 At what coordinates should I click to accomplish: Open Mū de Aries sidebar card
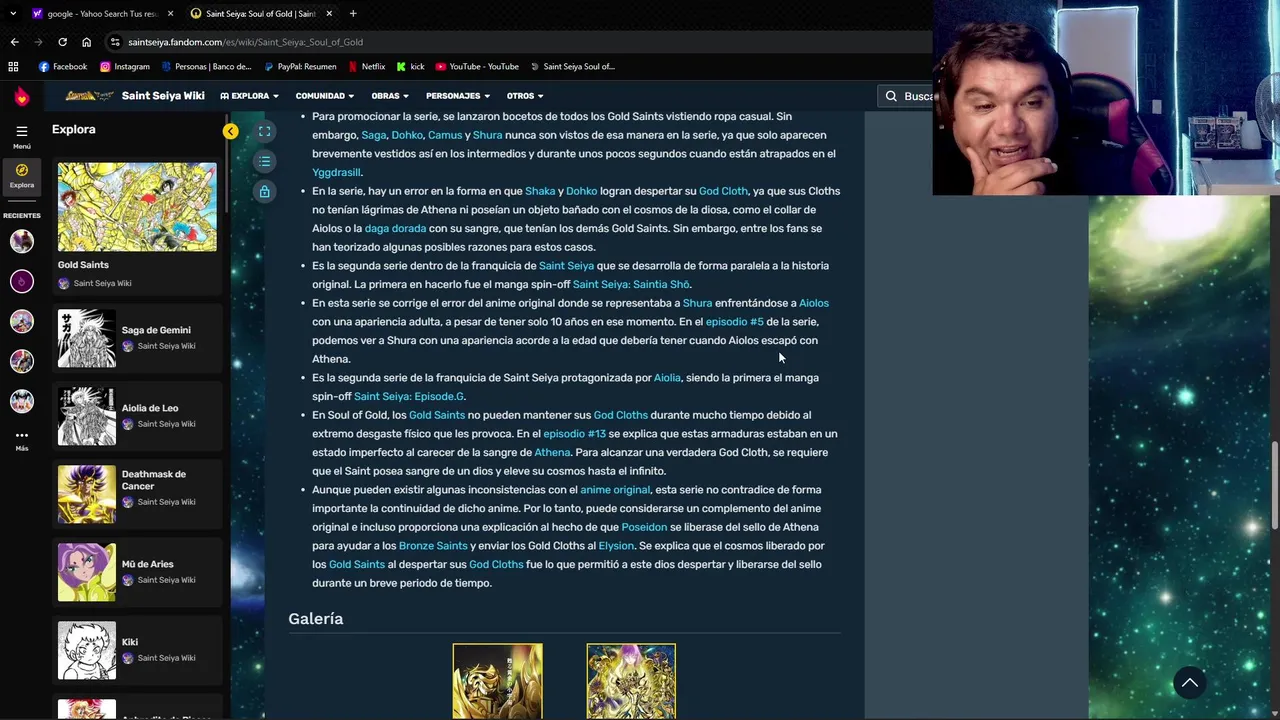click(x=137, y=572)
